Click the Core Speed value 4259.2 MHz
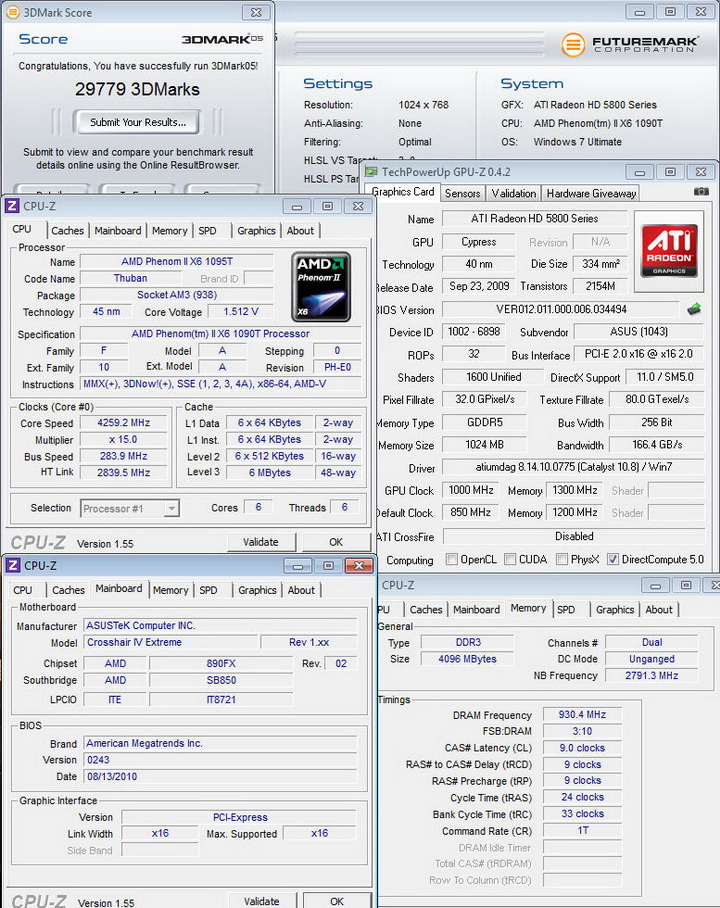720x908 pixels. click(x=123, y=423)
